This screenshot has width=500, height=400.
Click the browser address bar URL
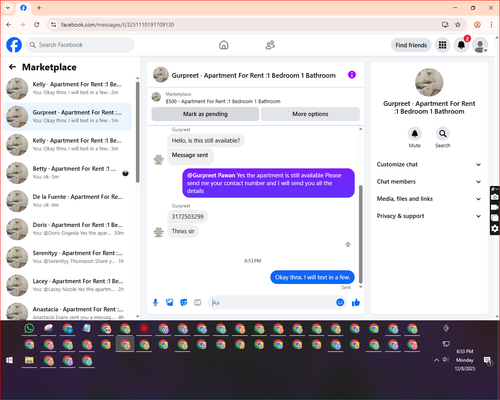(x=118, y=25)
